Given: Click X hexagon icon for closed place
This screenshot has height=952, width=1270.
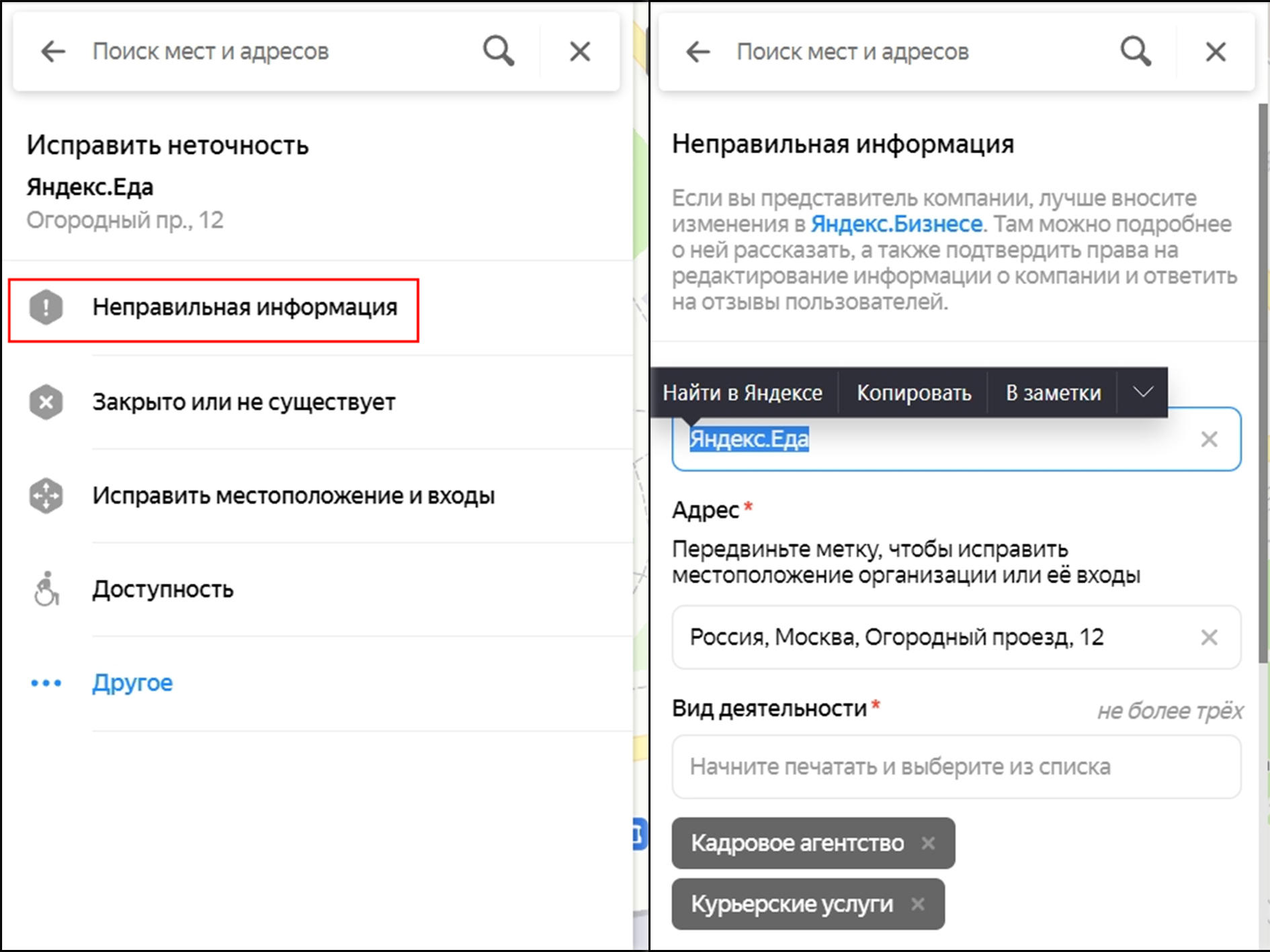Looking at the screenshot, I should (x=46, y=402).
